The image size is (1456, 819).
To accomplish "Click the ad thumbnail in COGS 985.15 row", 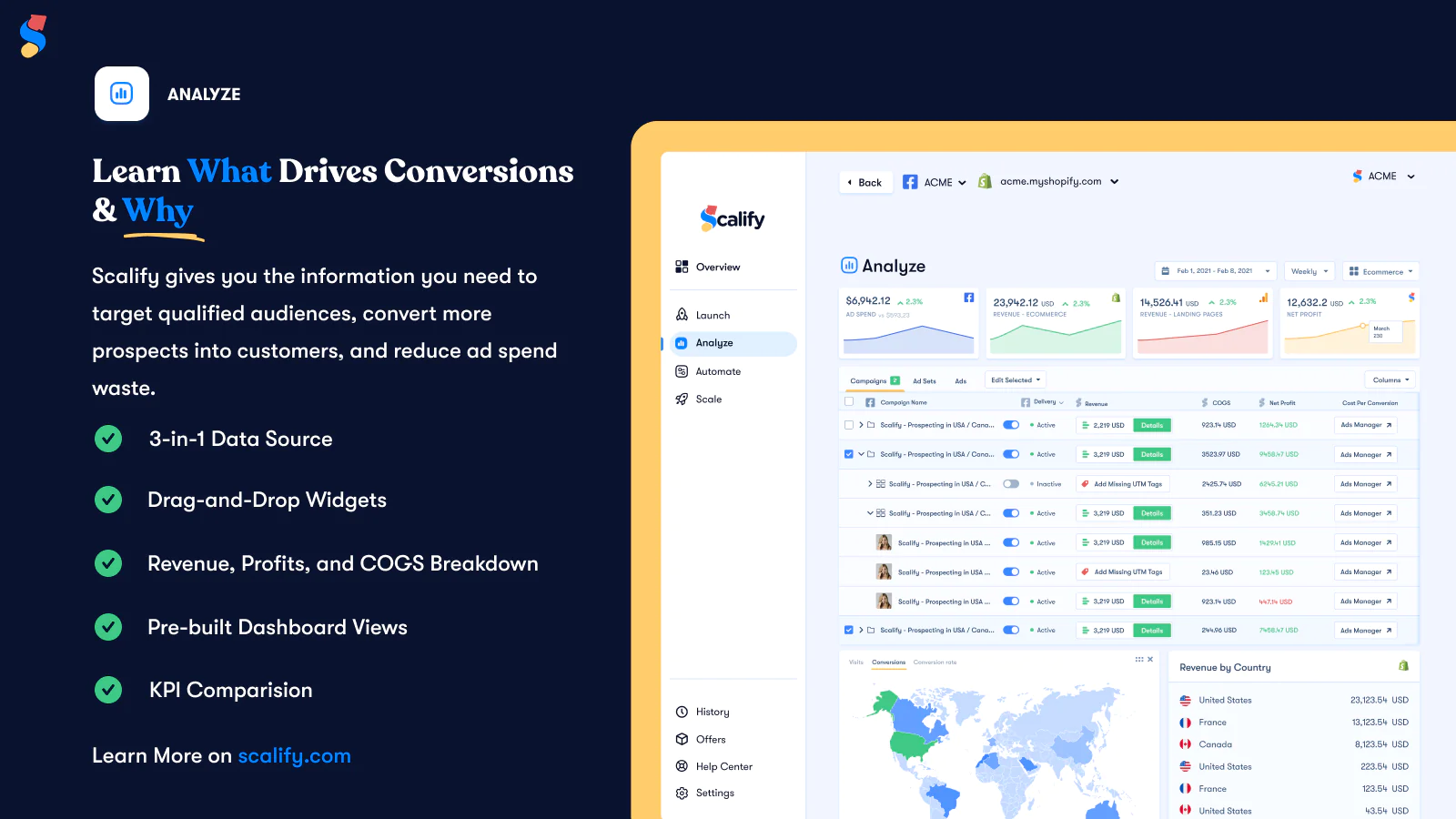I will pos(884,542).
